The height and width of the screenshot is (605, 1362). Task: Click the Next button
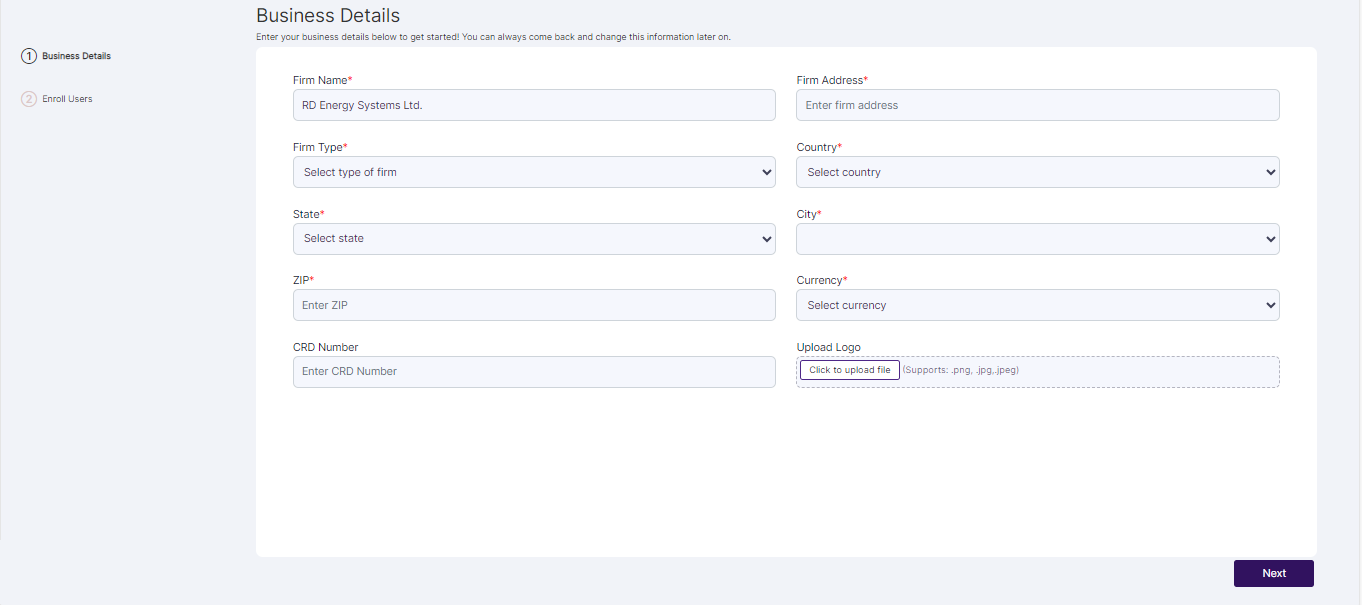pyautogui.click(x=1273, y=572)
